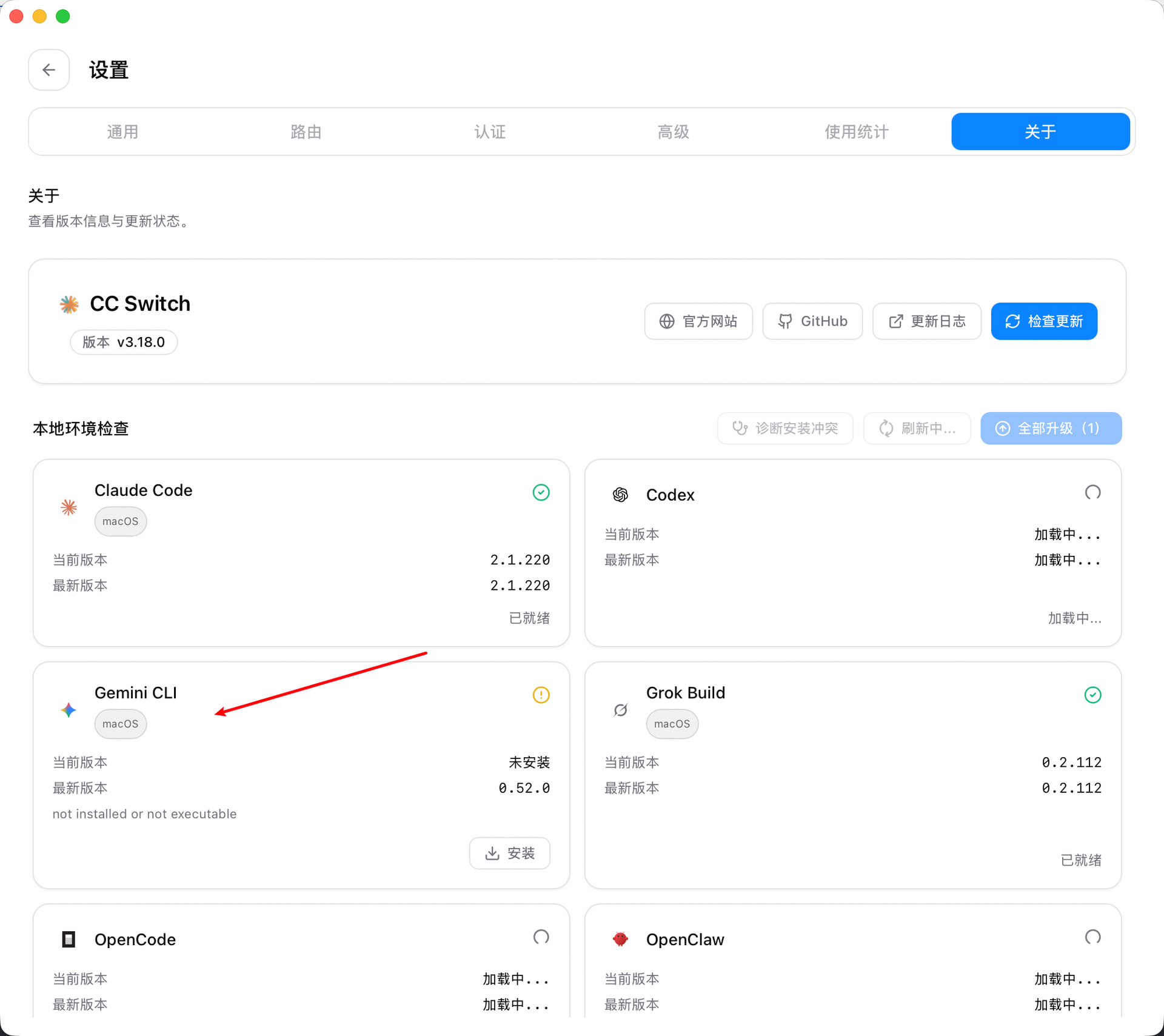Click the 未安装 status of Gemini CLI
This screenshot has height=1036, width=1164.
529,762
